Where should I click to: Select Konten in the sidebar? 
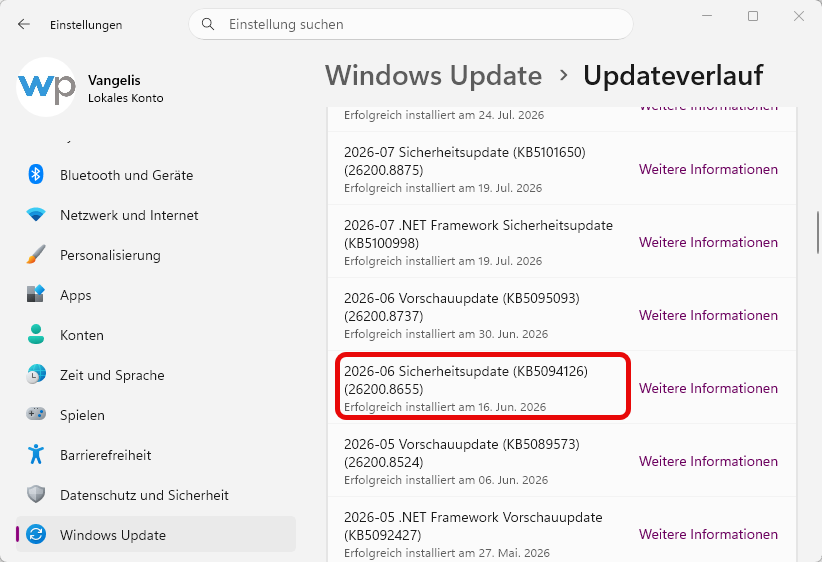[x=156, y=335]
